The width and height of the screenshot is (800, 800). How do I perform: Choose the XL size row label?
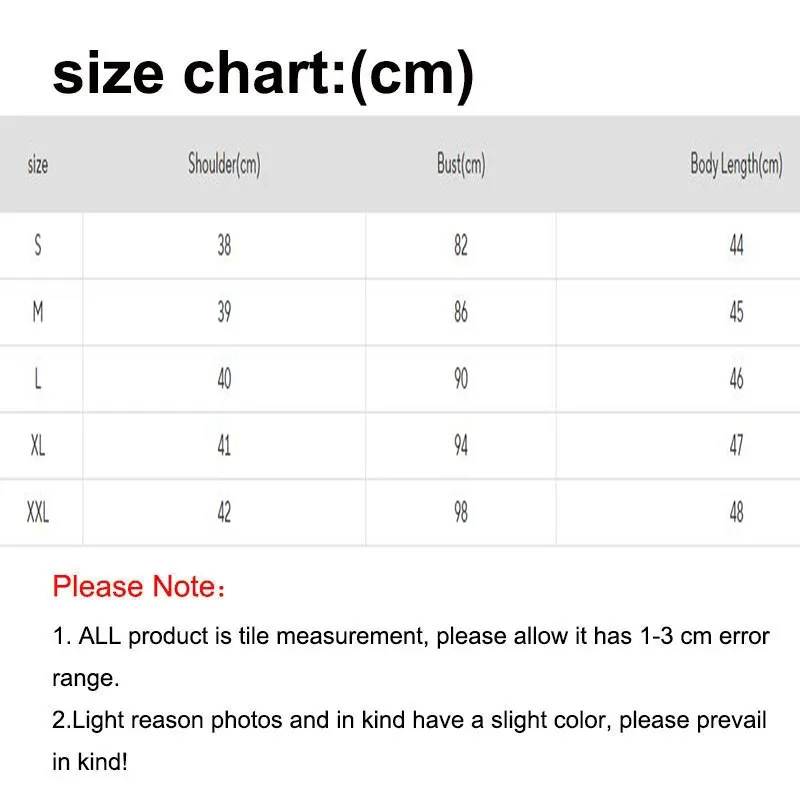tap(38, 446)
